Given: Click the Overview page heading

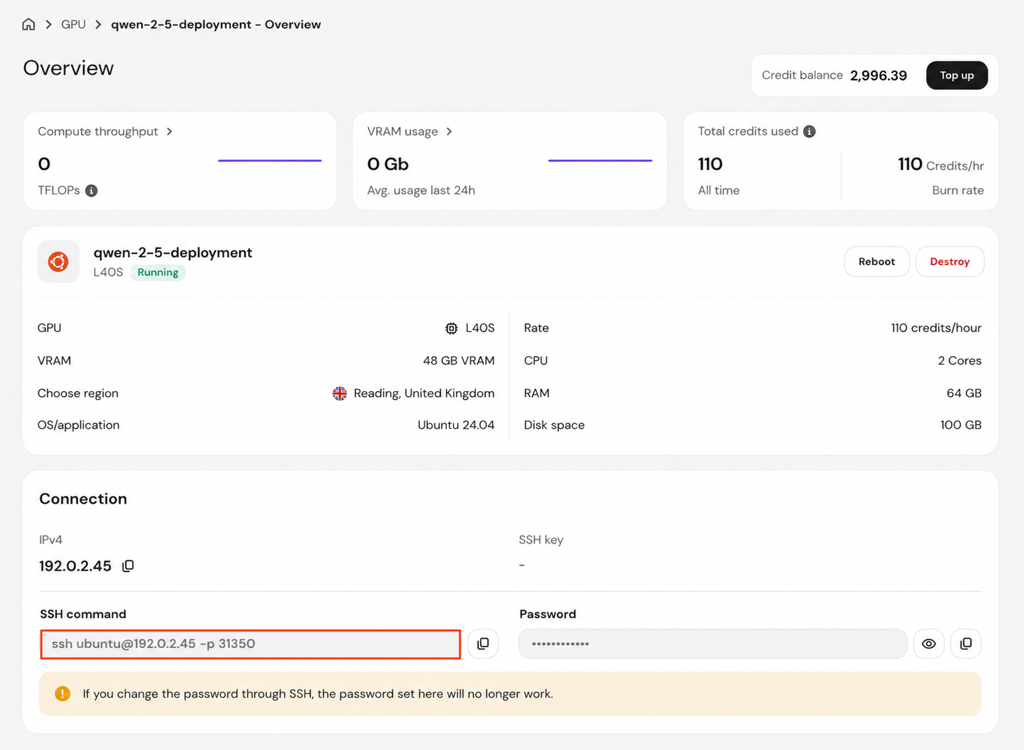Looking at the screenshot, I should click(69, 68).
